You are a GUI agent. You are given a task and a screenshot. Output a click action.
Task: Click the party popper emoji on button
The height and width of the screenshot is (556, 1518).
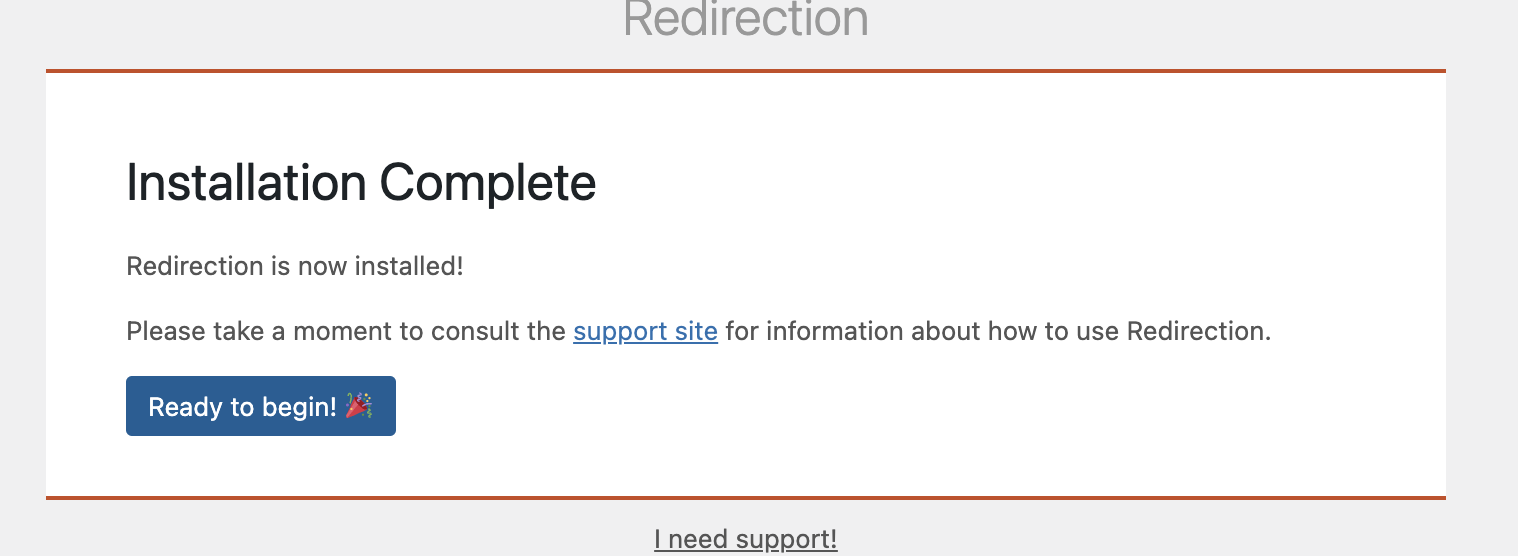[358, 406]
